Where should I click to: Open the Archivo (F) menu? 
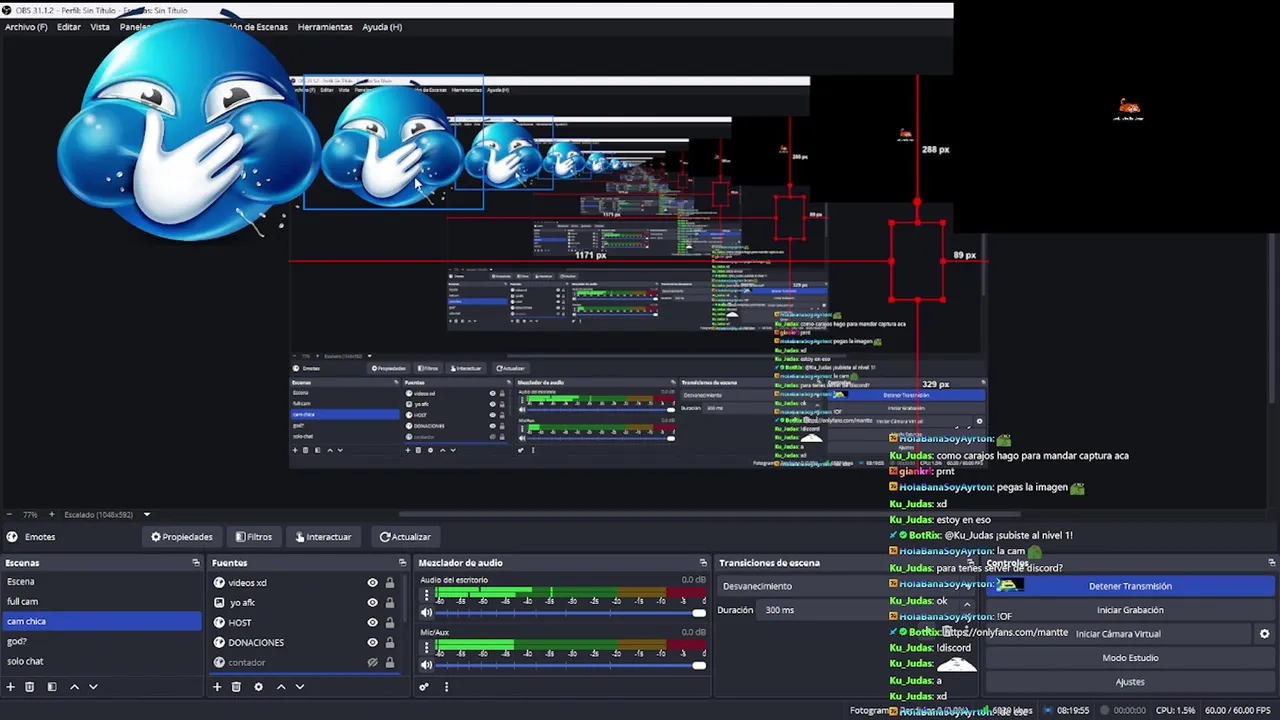(26, 27)
